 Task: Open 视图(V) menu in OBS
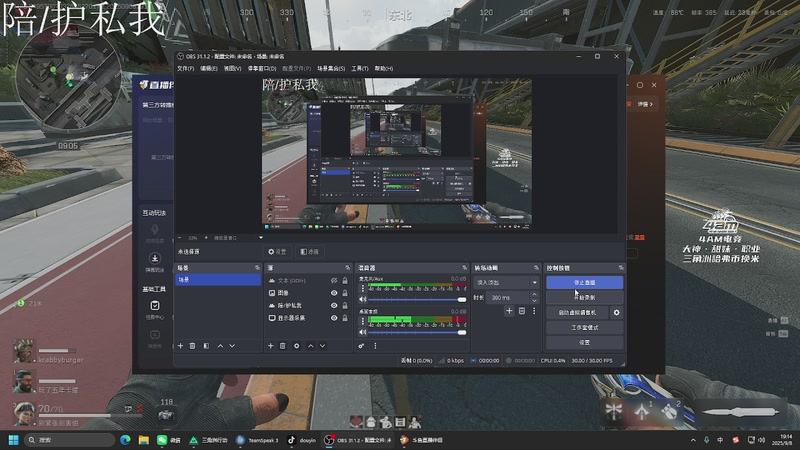tap(232, 68)
